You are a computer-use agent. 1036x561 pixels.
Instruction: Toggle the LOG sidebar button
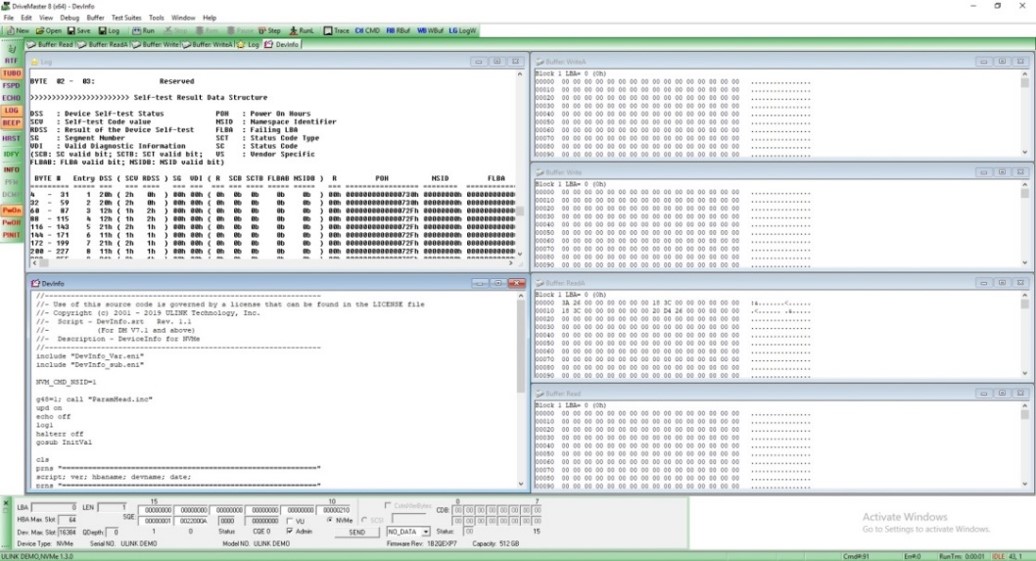[11, 110]
